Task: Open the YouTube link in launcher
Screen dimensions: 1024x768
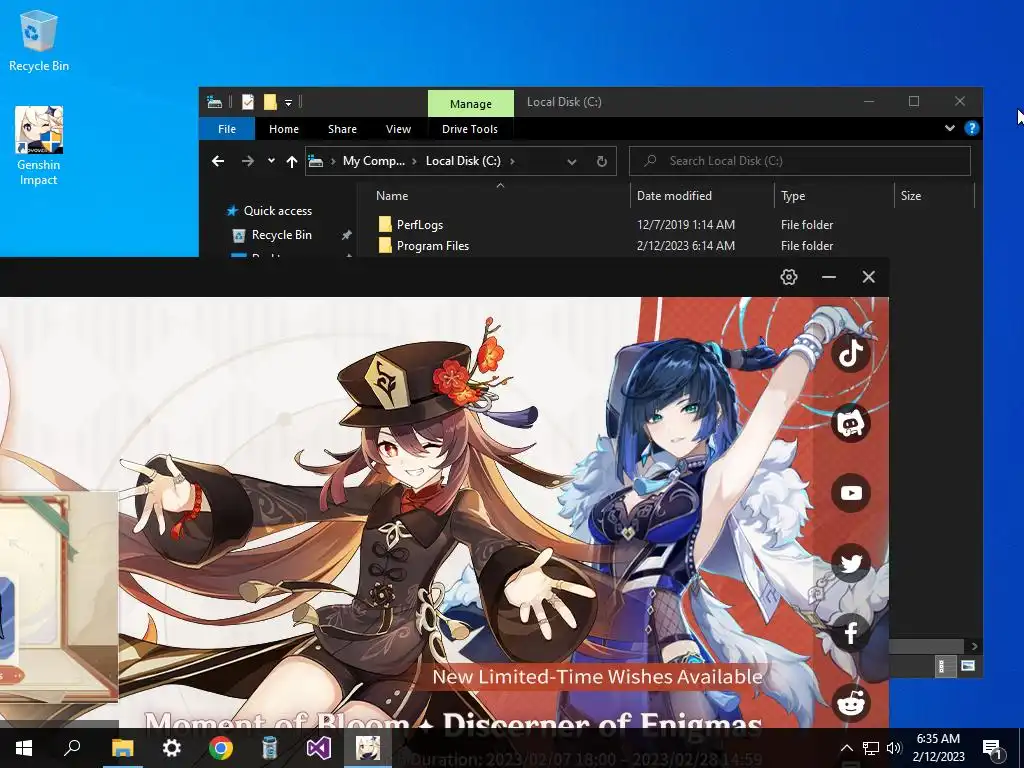Action: point(851,493)
